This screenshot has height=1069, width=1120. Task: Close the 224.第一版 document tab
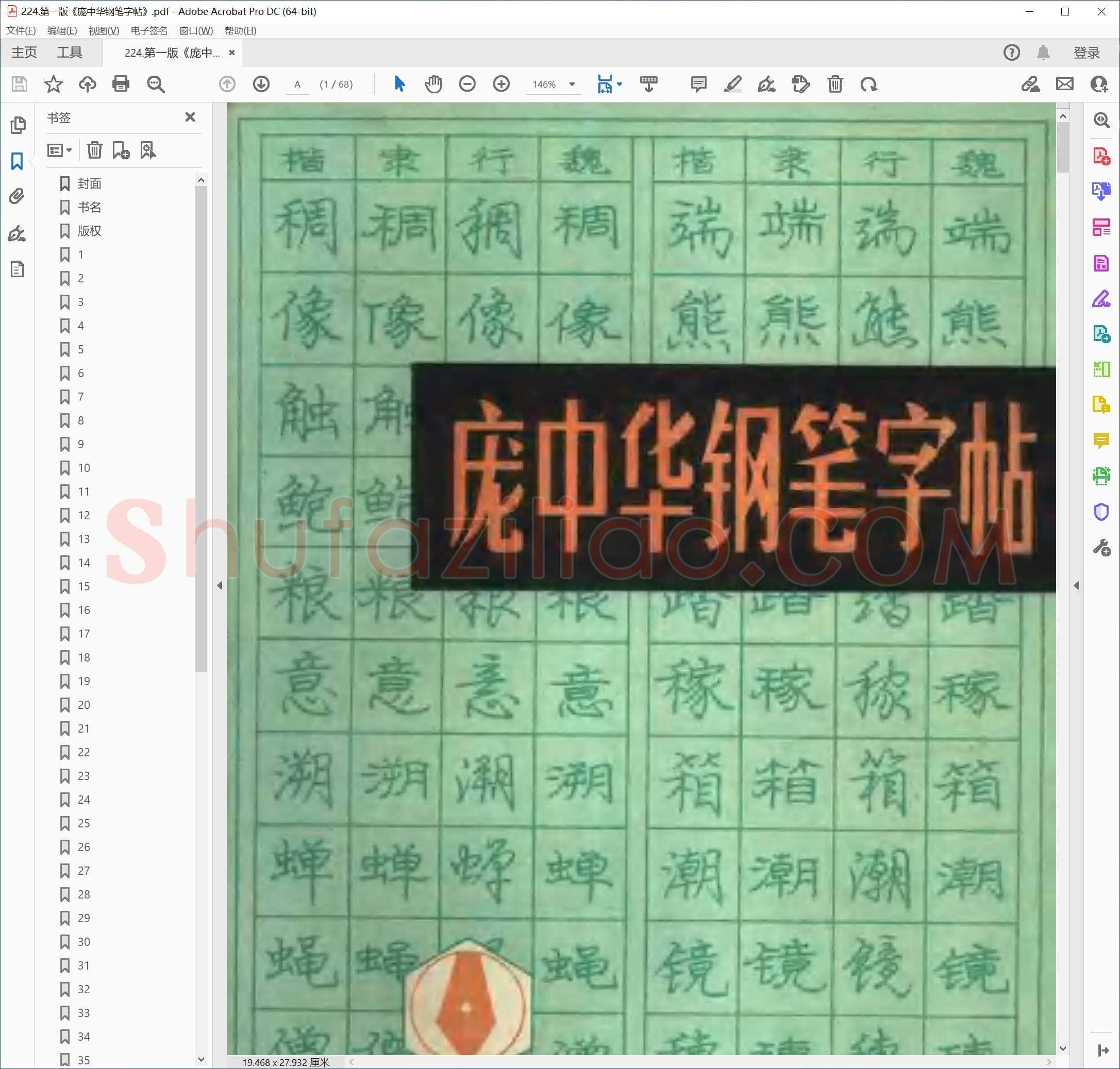coord(232,53)
